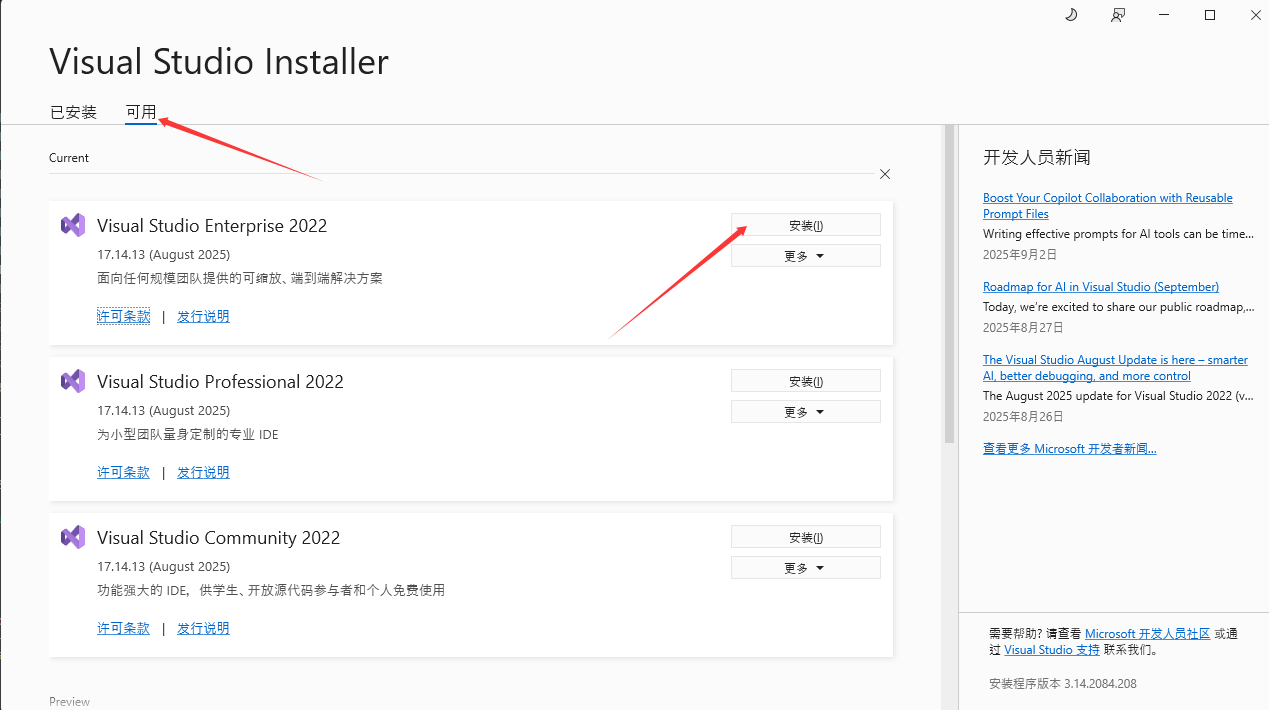Click the 2025年8月27日 news date
This screenshot has height=710, width=1269.
pos(1023,328)
